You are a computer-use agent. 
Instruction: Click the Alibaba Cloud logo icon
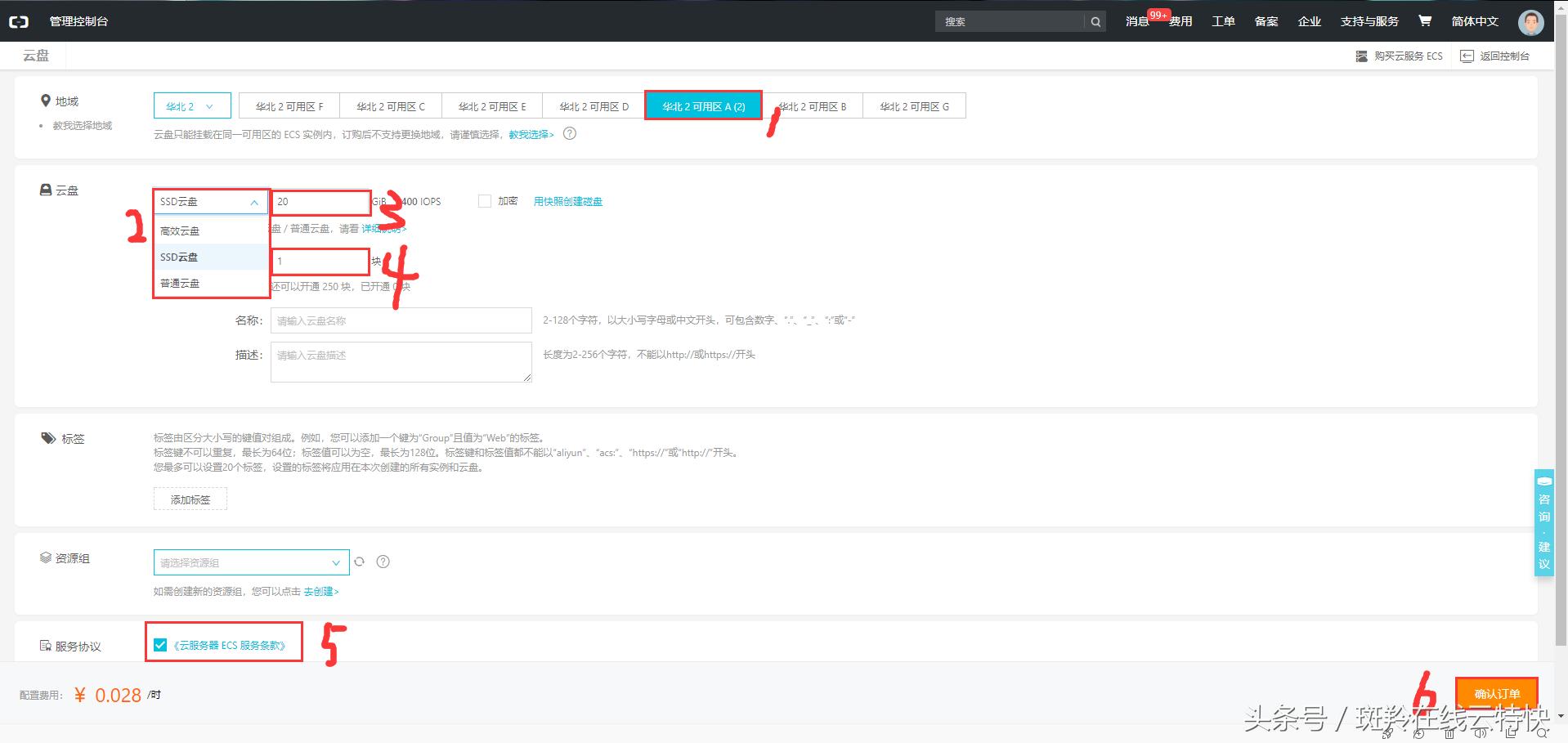click(18, 22)
